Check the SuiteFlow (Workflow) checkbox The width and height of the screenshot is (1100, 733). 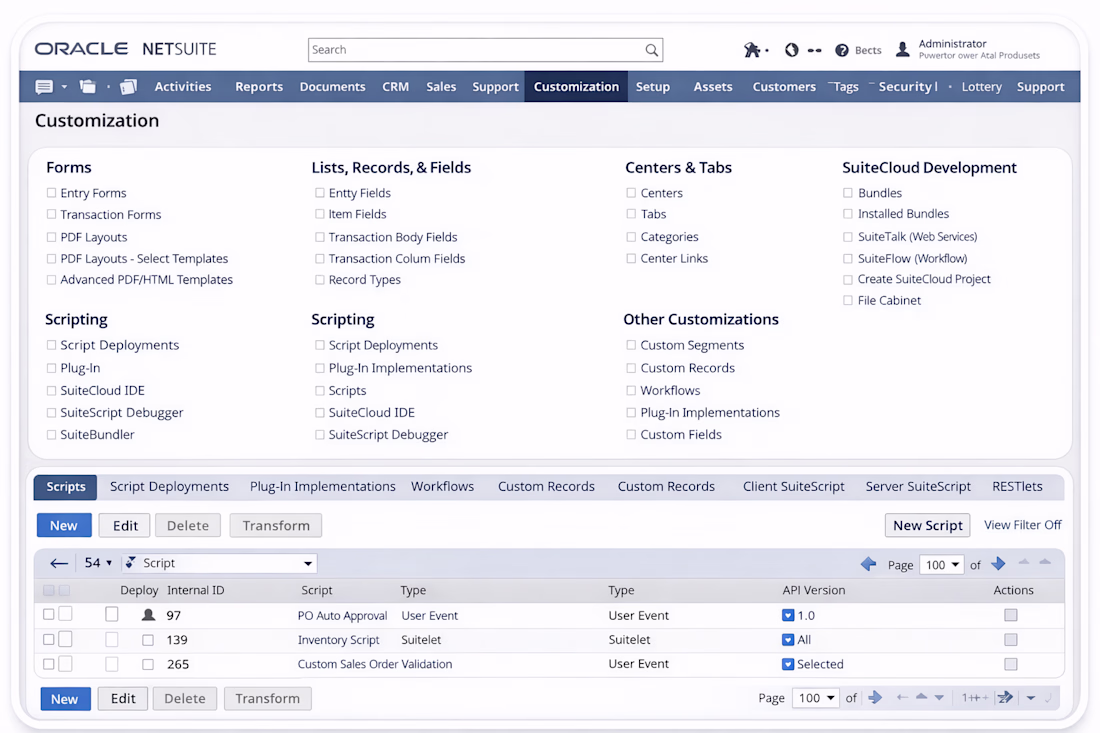tap(848, 258)
